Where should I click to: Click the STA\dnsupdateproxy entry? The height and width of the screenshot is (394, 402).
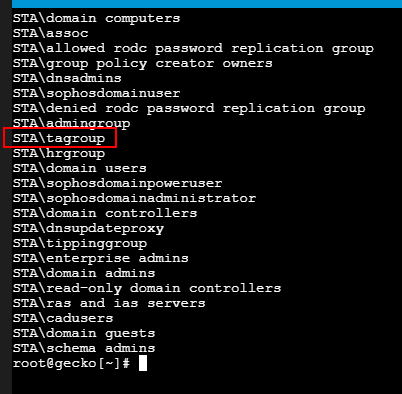pos(88,229)
